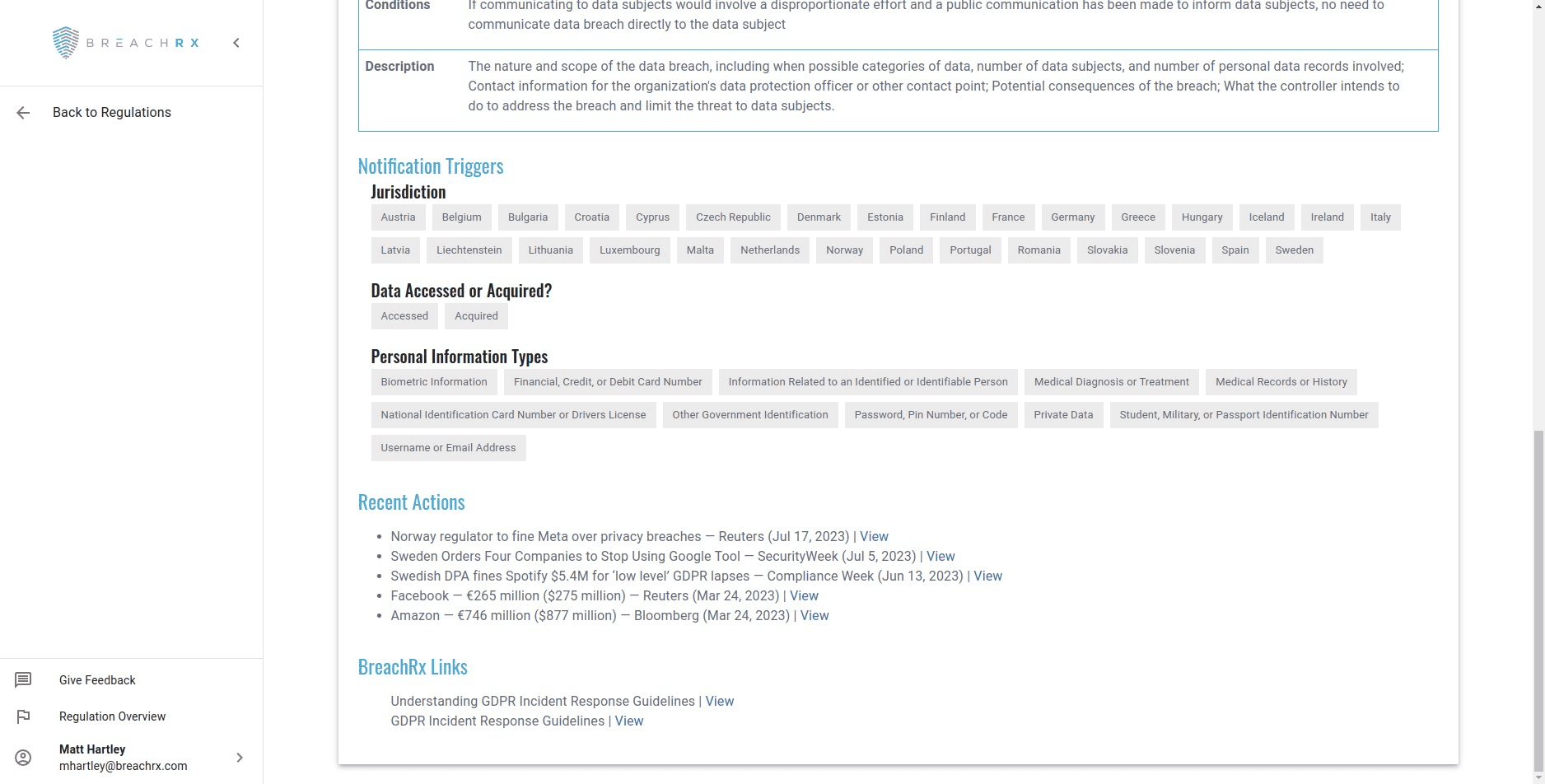This screenshot has height=784, width=1545.
Task: Click the Accessed chip
Action: click(404, 316)
